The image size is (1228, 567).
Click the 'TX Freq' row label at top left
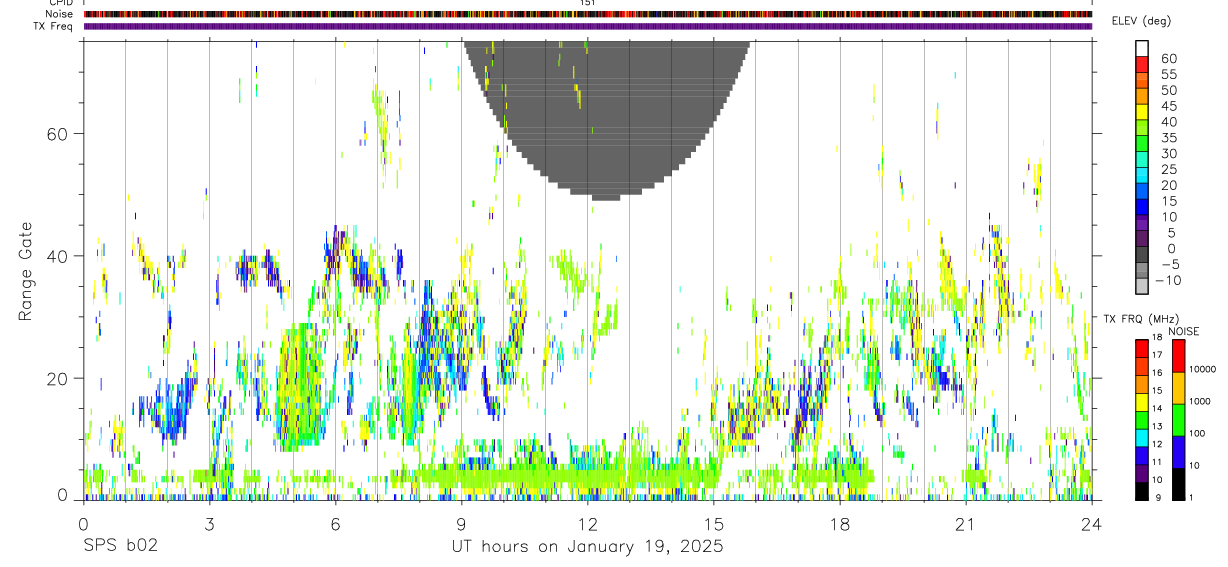[55, 26]
